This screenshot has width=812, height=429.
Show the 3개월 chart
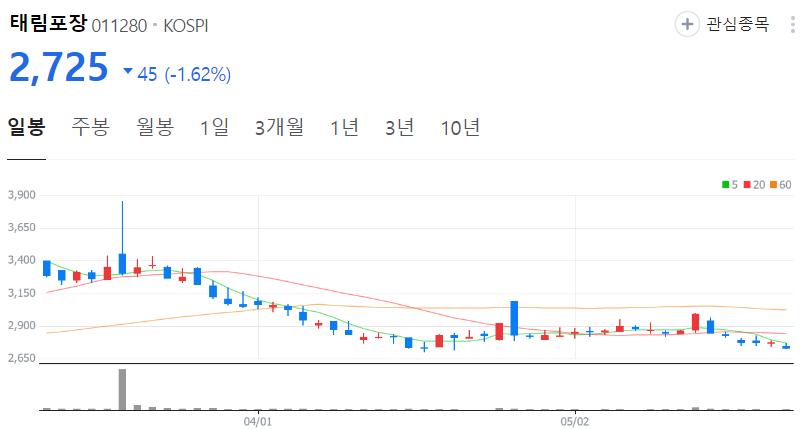[279, 127]
